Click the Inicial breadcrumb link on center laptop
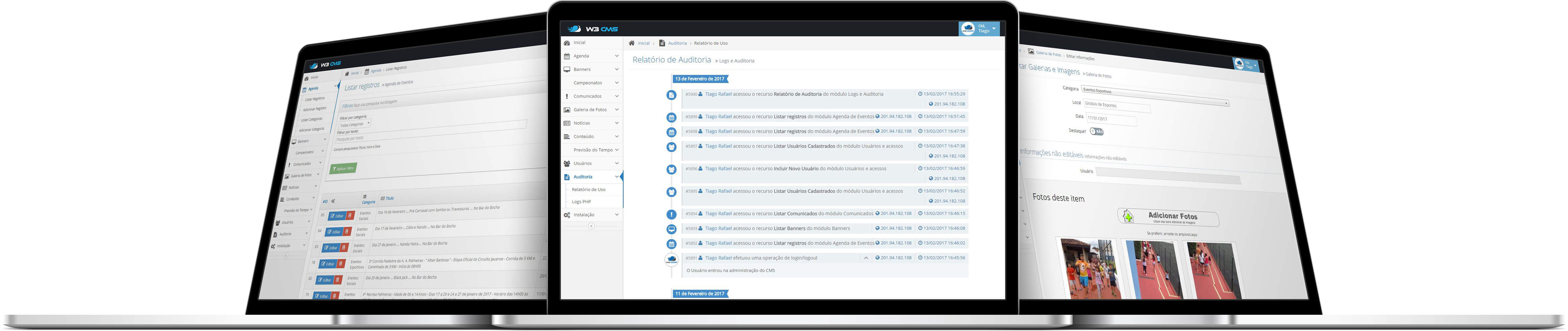Viewport: 1568px width, 331px height. point(643,43)
